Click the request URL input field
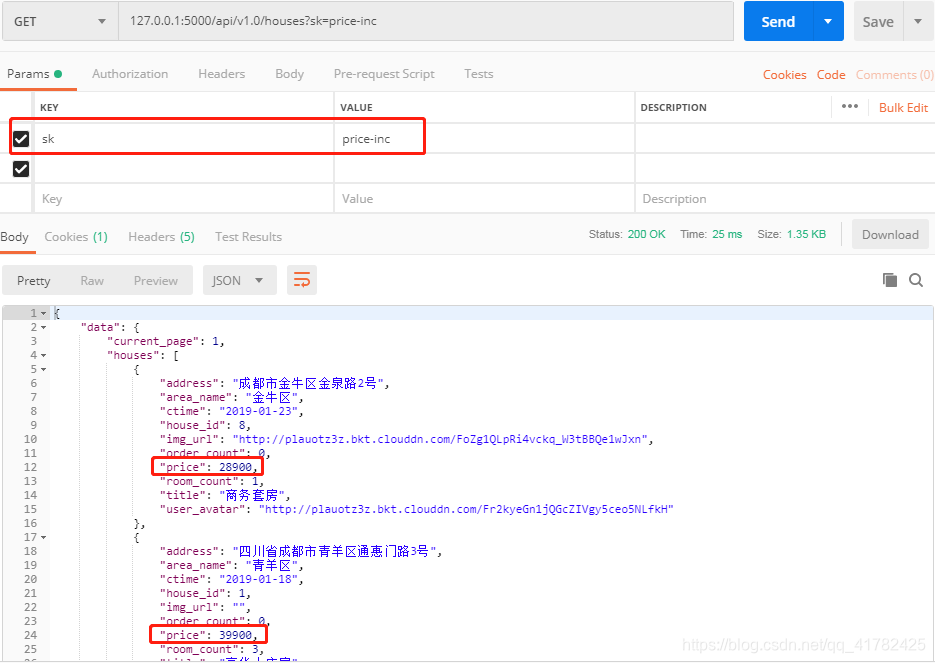This screenshot has height=663, width=935. 426,21
